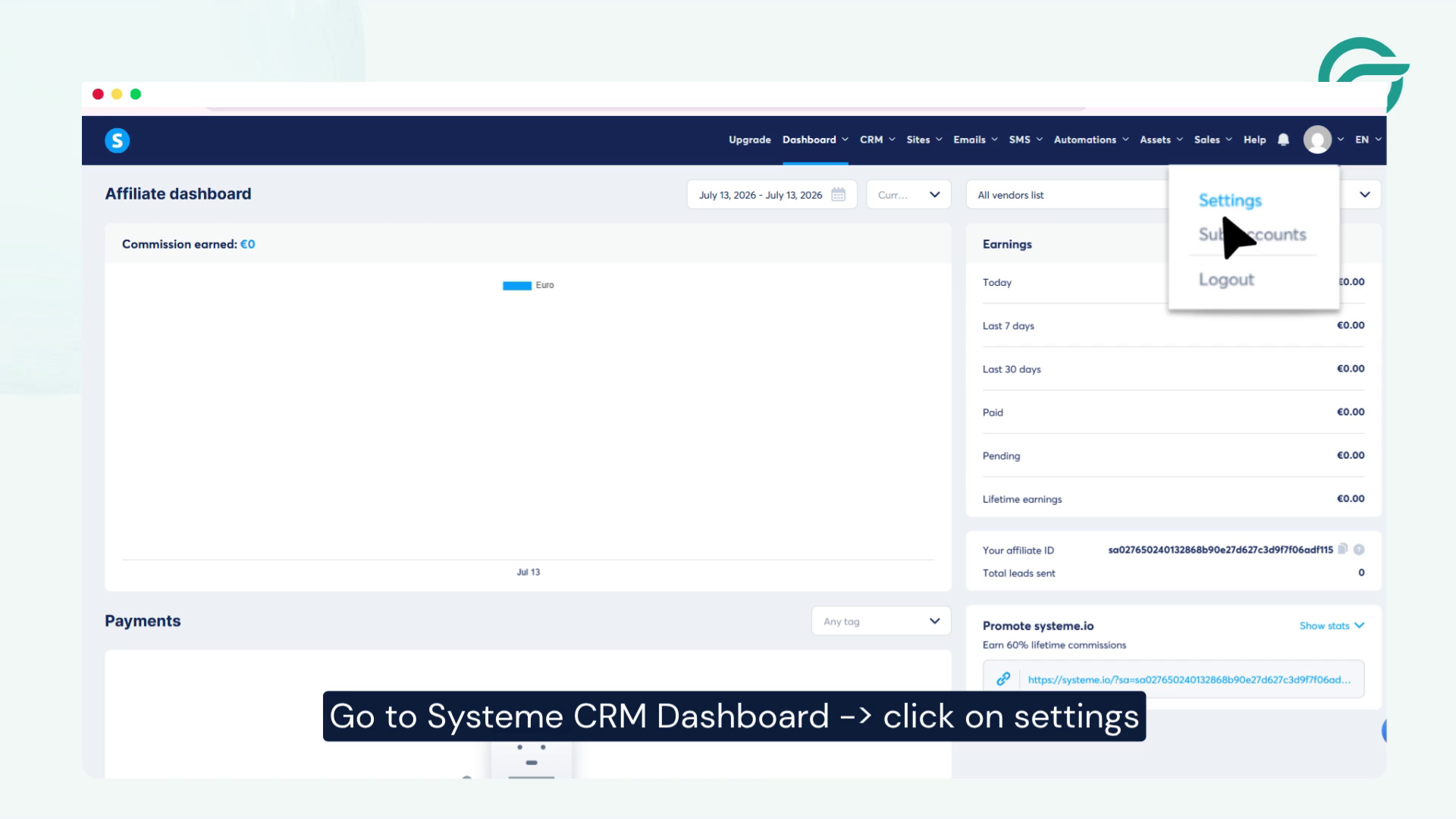
Task: Click the Jul 13 axis label
Action: pyautogui.click(x=529, y=572)
